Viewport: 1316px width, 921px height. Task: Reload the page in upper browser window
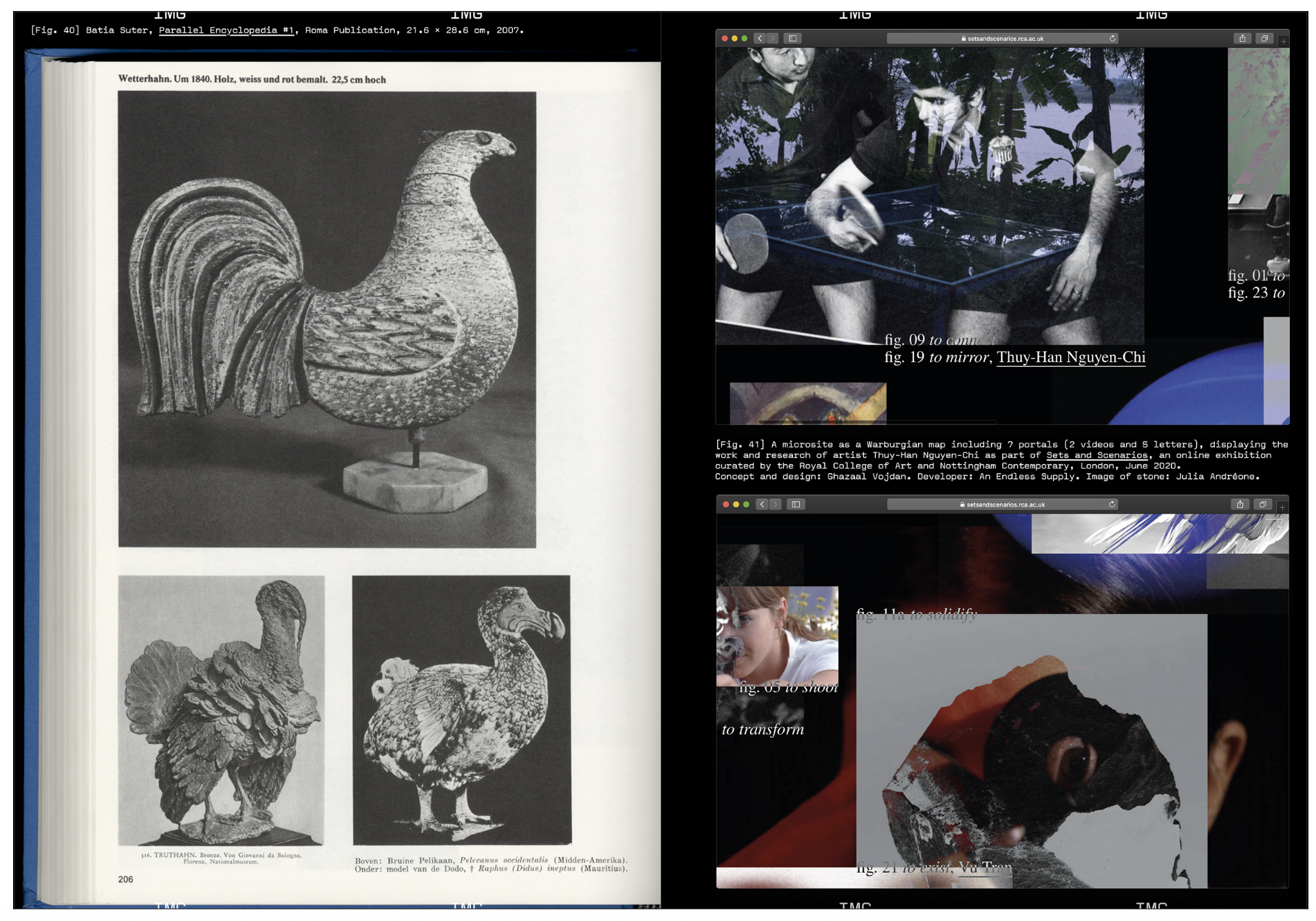1112,39
